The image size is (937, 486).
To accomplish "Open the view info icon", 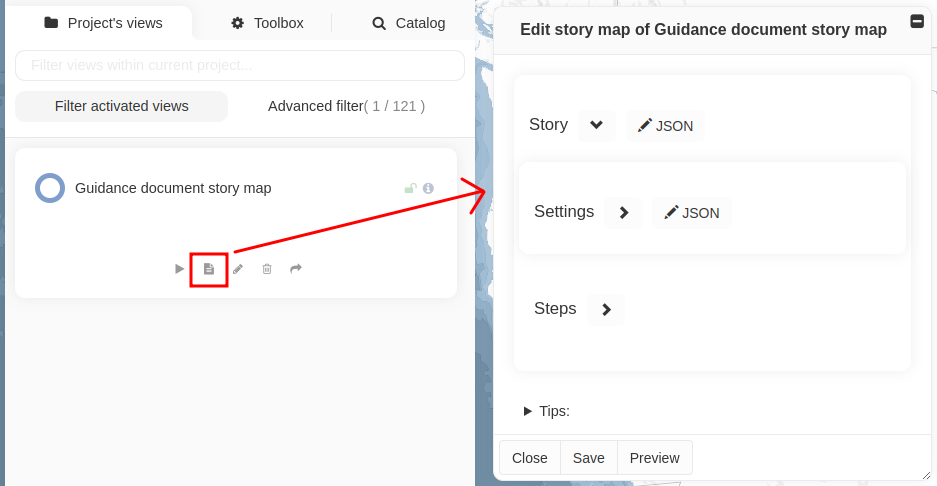I will (428, 188).
